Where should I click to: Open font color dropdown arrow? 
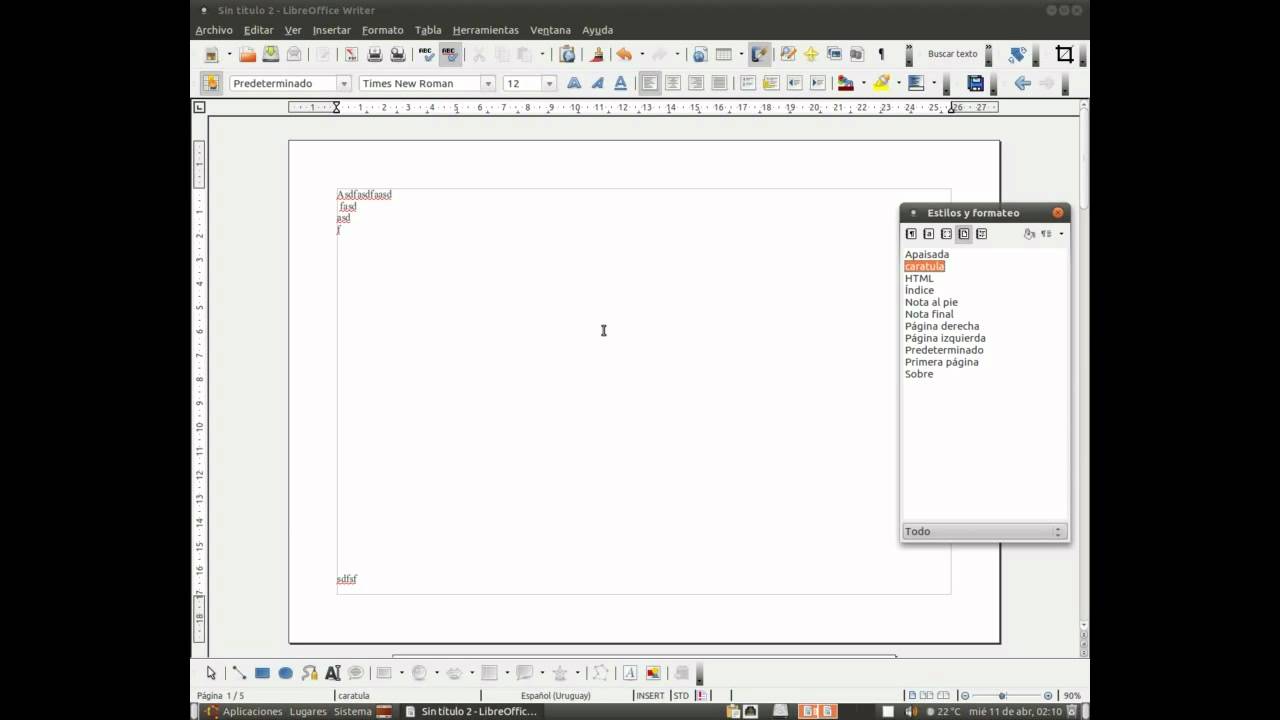[x=862, y=83]
